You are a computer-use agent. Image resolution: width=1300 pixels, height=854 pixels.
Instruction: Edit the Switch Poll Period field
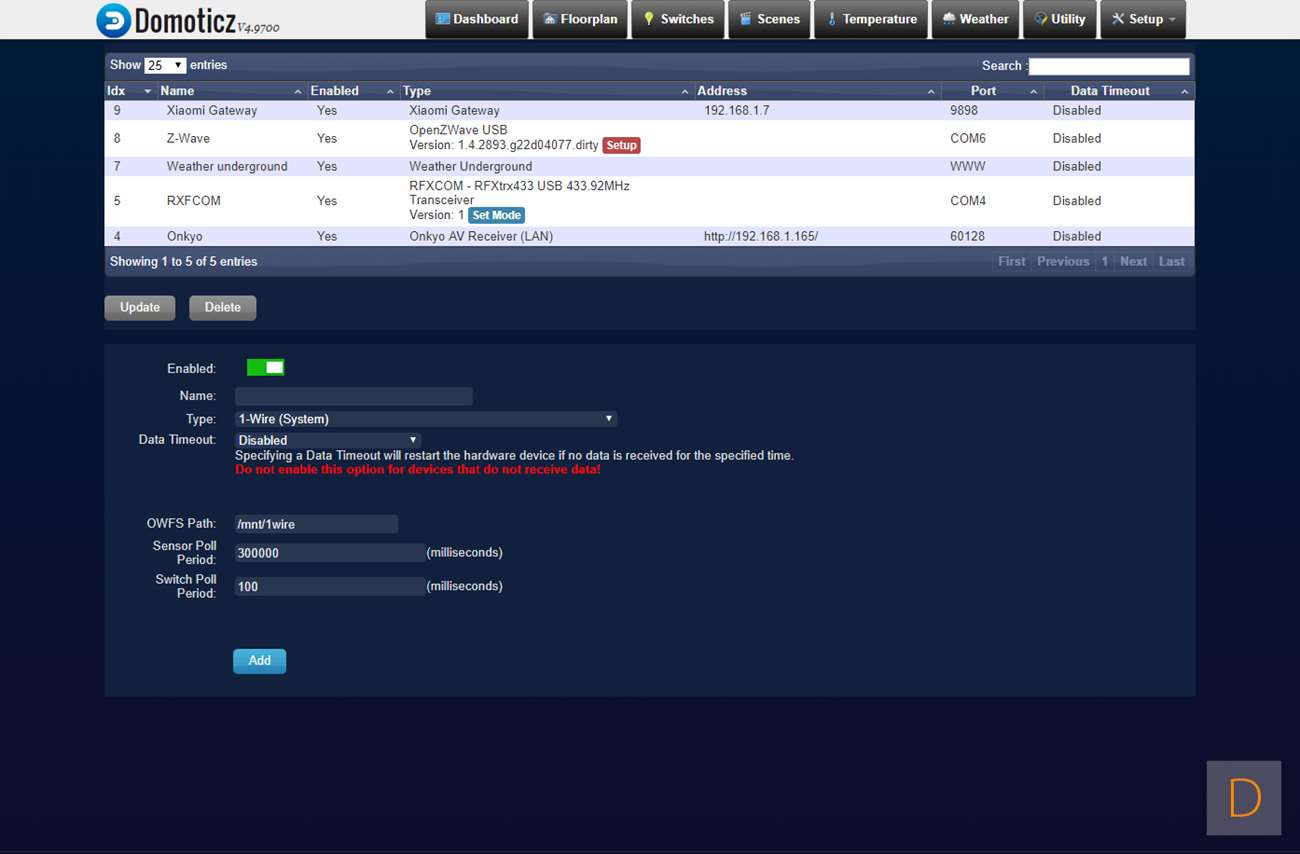tap(330, 587)
